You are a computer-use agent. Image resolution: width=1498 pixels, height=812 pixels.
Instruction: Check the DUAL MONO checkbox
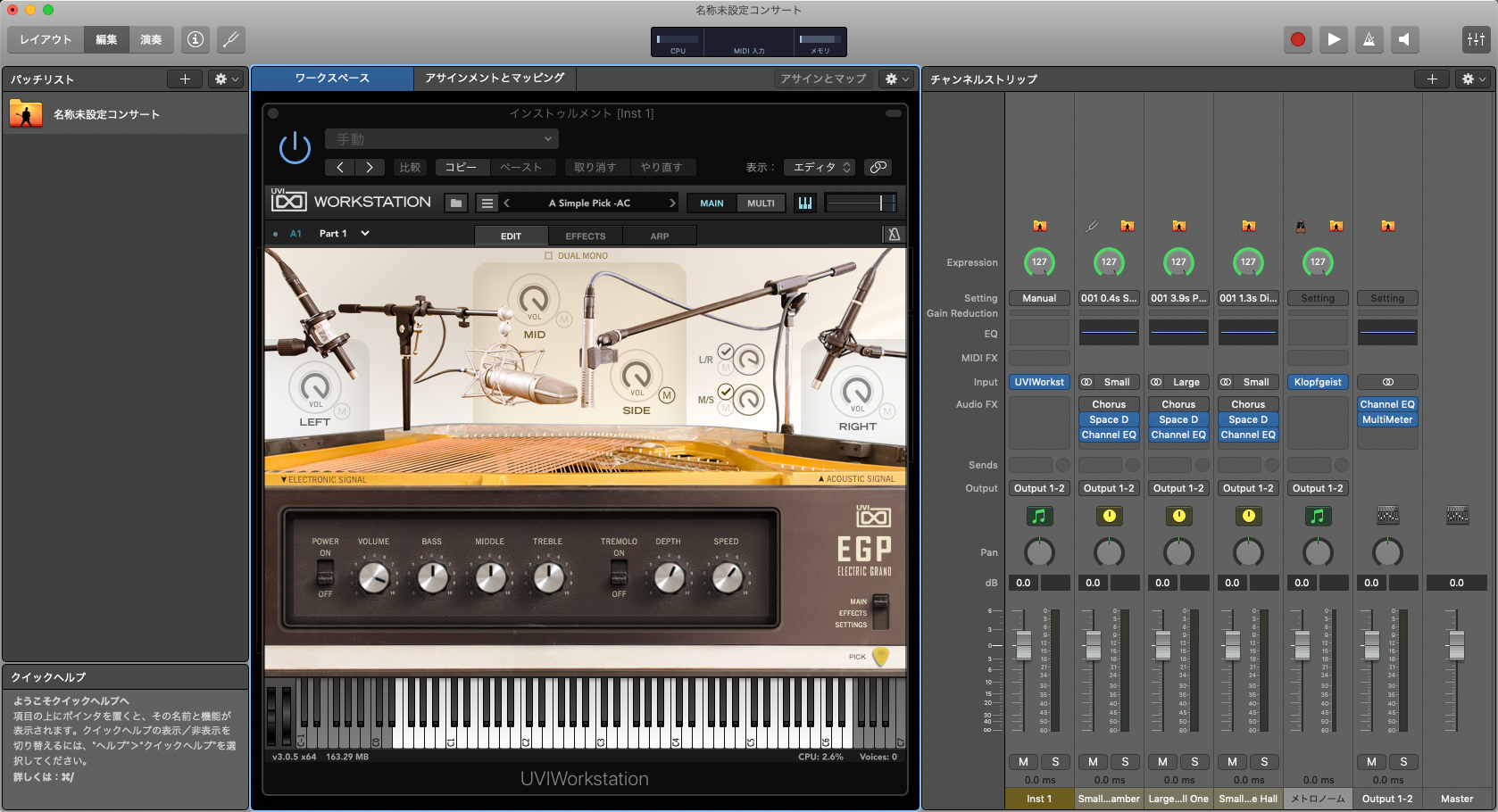coord(549,256)
